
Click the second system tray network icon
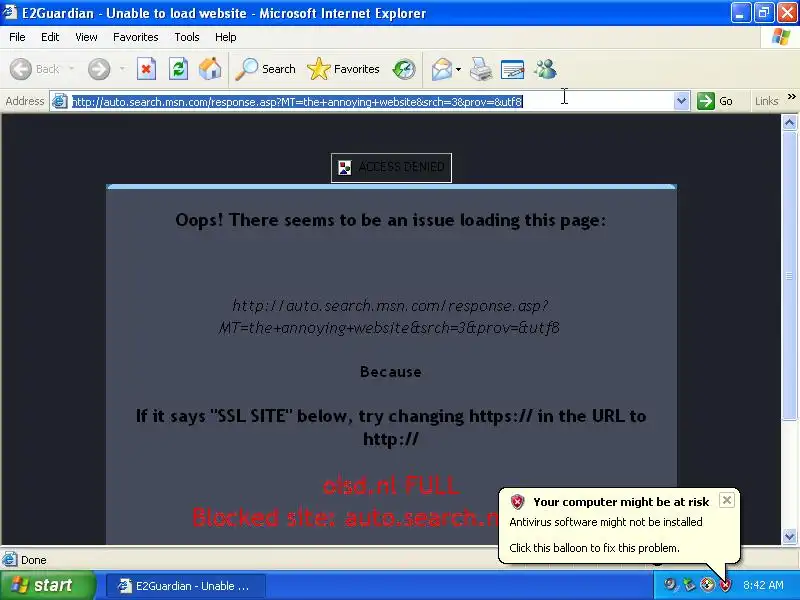pyautogui.click(x=689, y=585)
